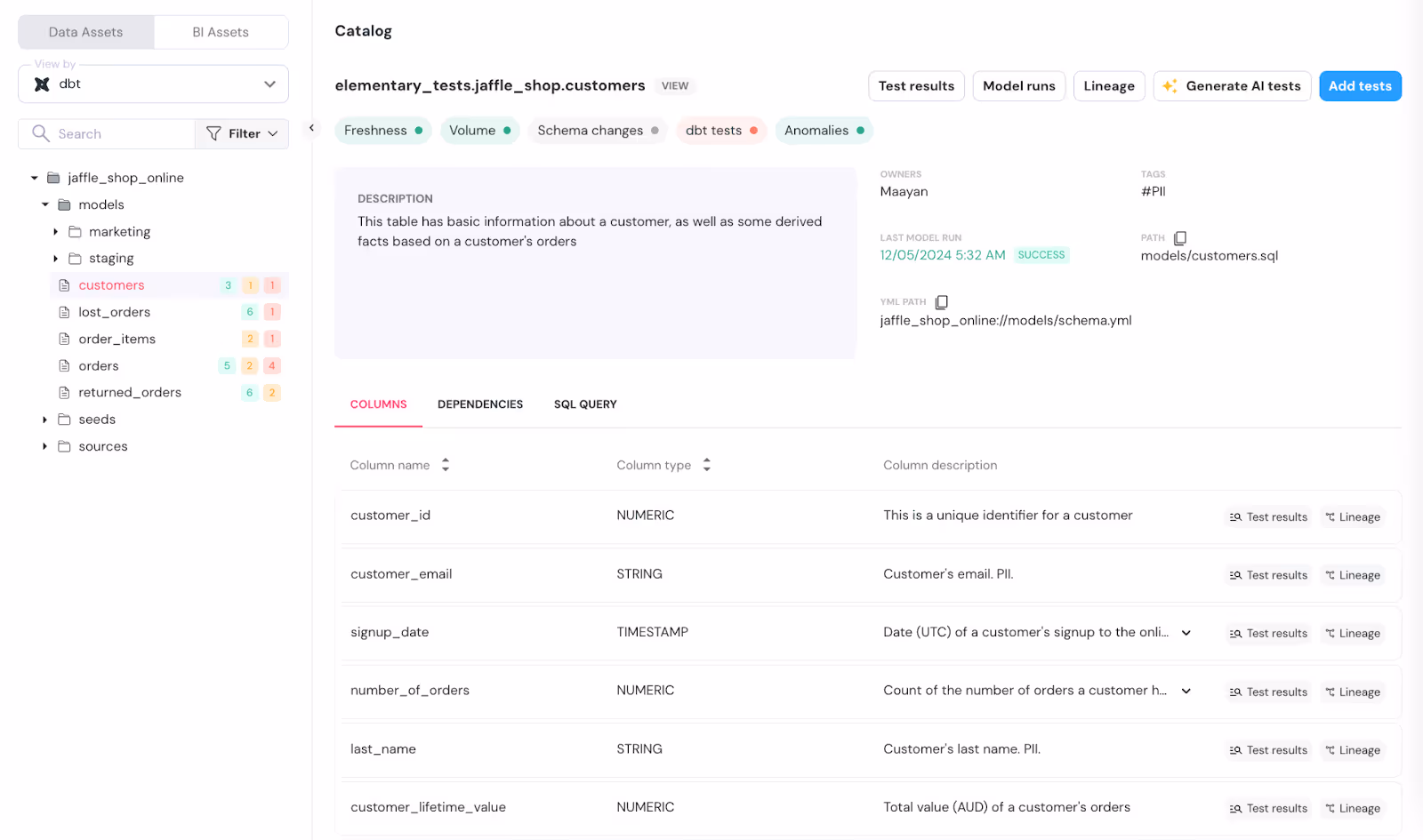Expand the marketing folder in the tree
This screenshot has width=1423, height=840.
(x=55, y=231)
